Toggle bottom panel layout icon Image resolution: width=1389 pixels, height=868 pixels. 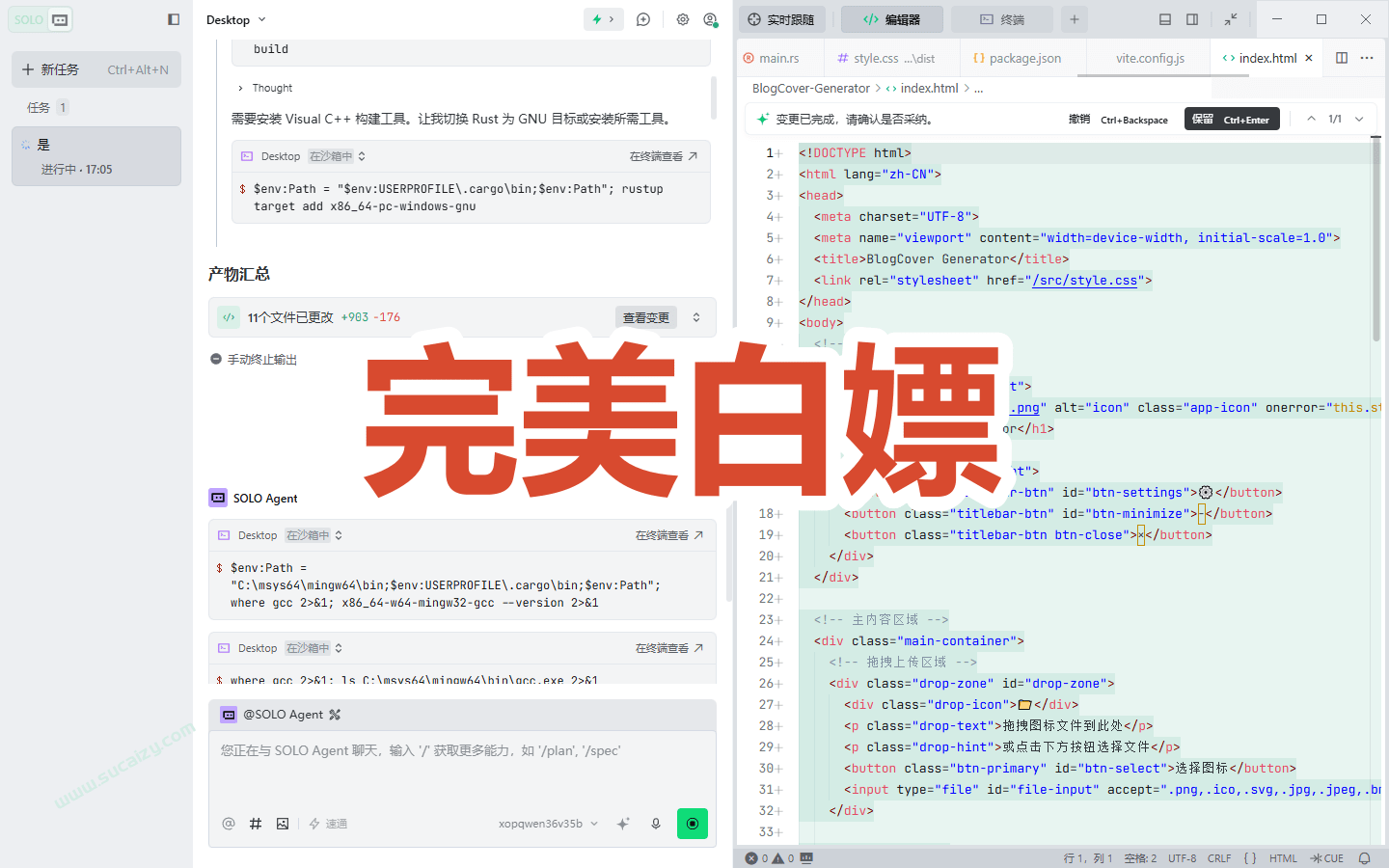(x=1165, y=19)
